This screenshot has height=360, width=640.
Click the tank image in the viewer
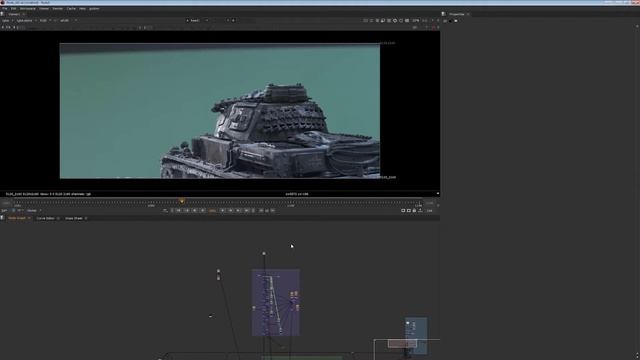coord(220,111)
